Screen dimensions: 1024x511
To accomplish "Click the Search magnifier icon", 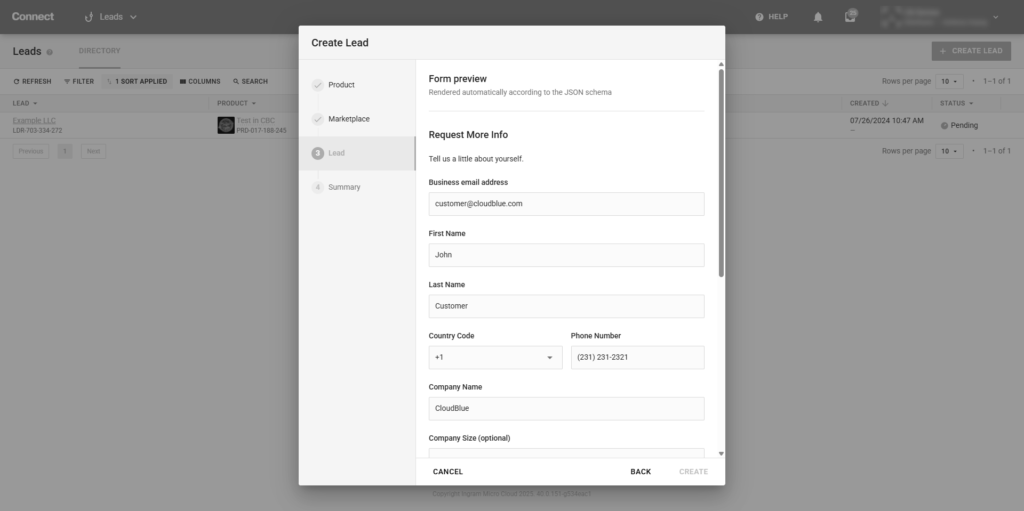I will click(x=236, y=81).
